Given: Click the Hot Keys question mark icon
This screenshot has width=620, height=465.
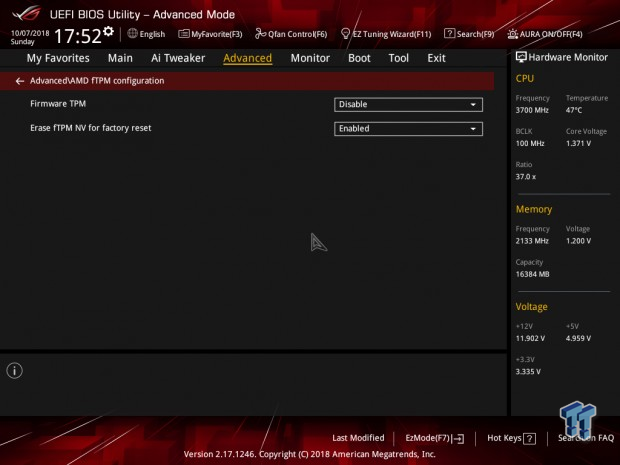Looking at the screenshot, I should [529, 439].
